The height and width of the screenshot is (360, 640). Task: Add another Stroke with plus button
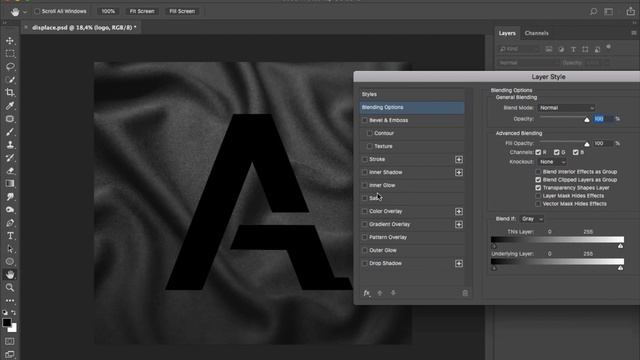click(459, 160)
